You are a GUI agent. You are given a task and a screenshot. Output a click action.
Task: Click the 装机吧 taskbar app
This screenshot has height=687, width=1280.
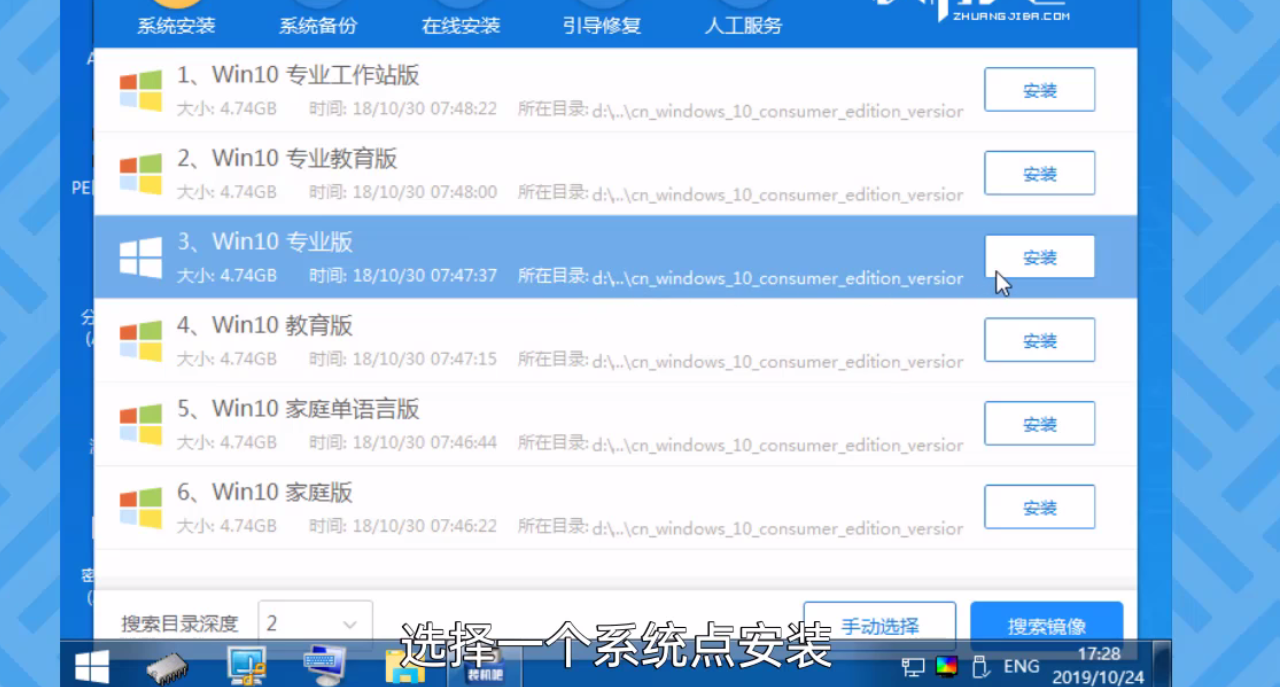point(484,665)
